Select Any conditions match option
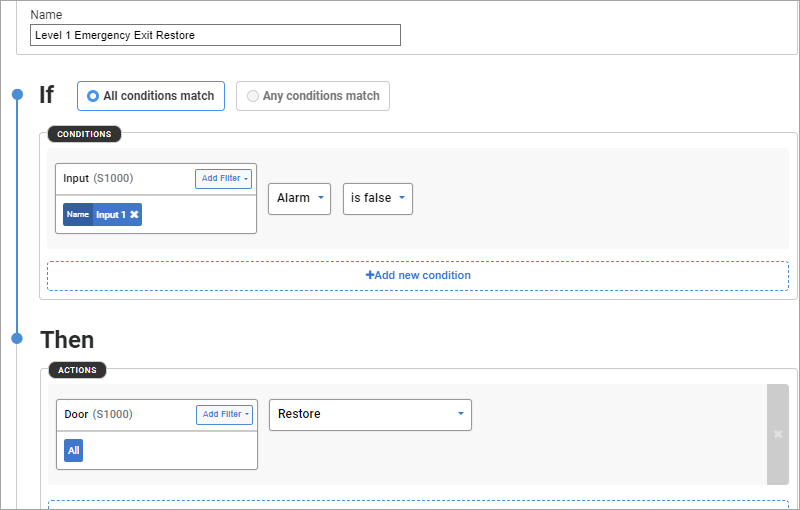The height and width of the screenshot is (510, 800). pos(313,96)
